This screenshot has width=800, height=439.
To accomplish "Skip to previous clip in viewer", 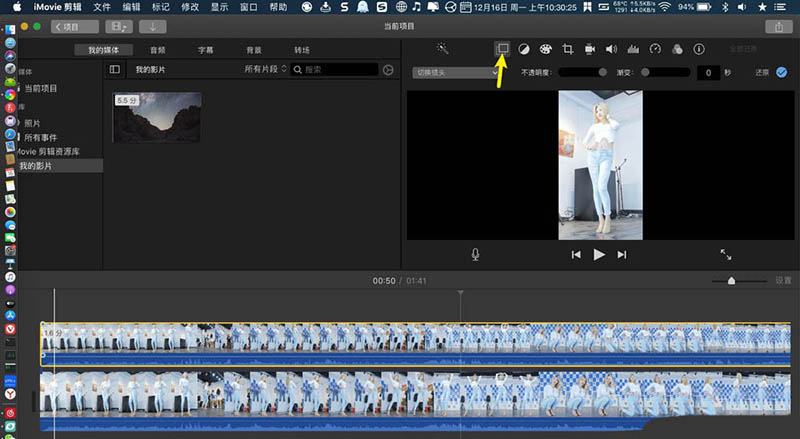I will tap(576, 254).
